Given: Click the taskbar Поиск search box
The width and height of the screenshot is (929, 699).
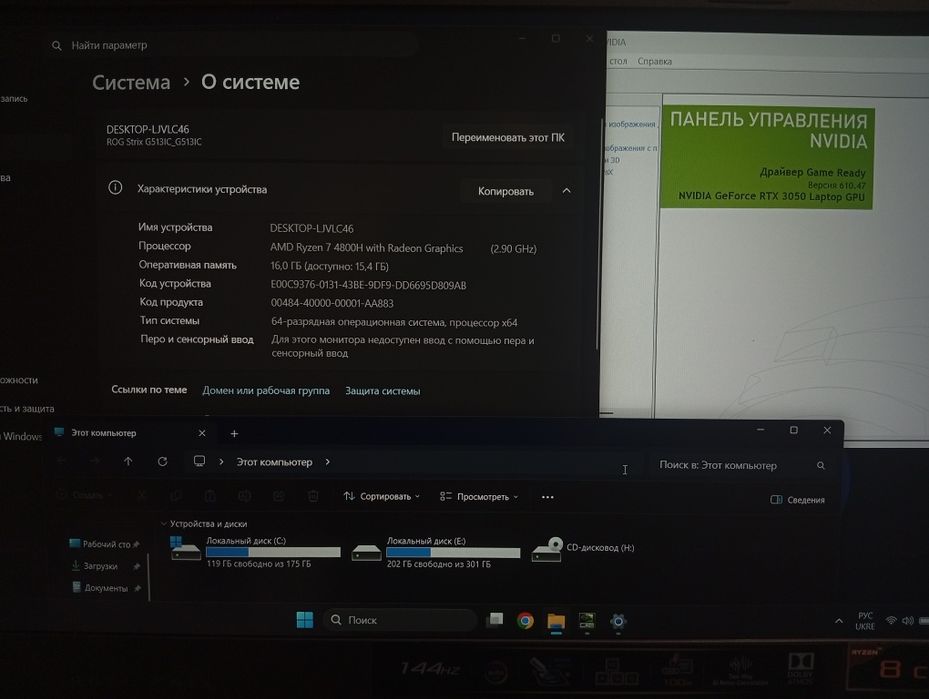Looking at the screenshot, I should [x=401, y=620].
